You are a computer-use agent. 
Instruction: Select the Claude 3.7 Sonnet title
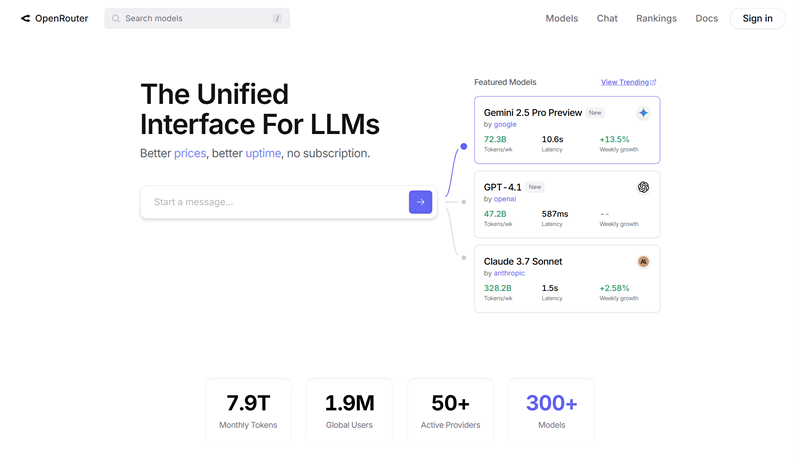tap(523, 262)
